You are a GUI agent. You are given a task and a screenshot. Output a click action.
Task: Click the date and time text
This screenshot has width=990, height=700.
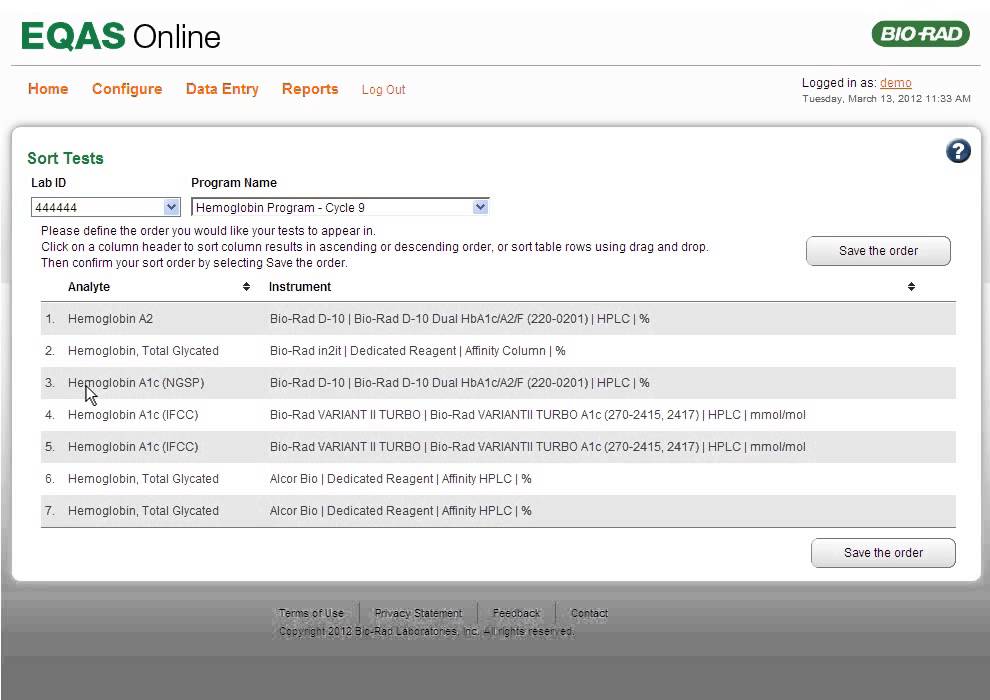[x=886, y=98]
